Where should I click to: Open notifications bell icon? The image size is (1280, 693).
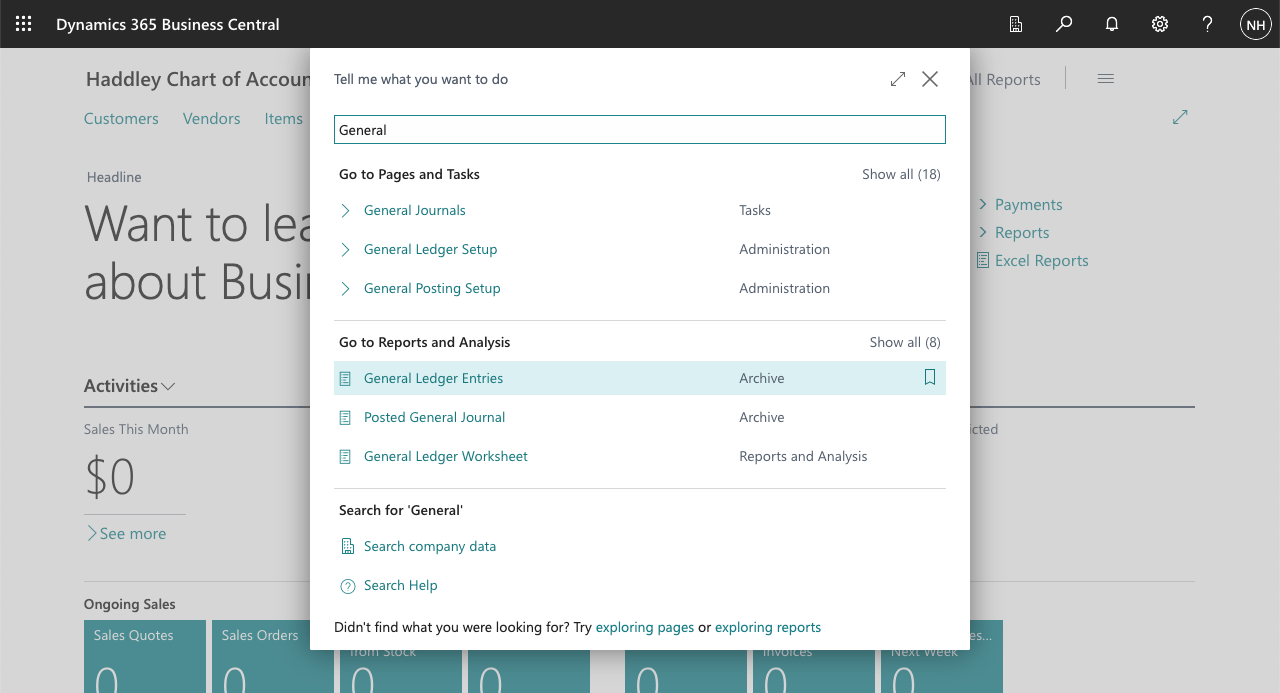[x=1112, y=24]
